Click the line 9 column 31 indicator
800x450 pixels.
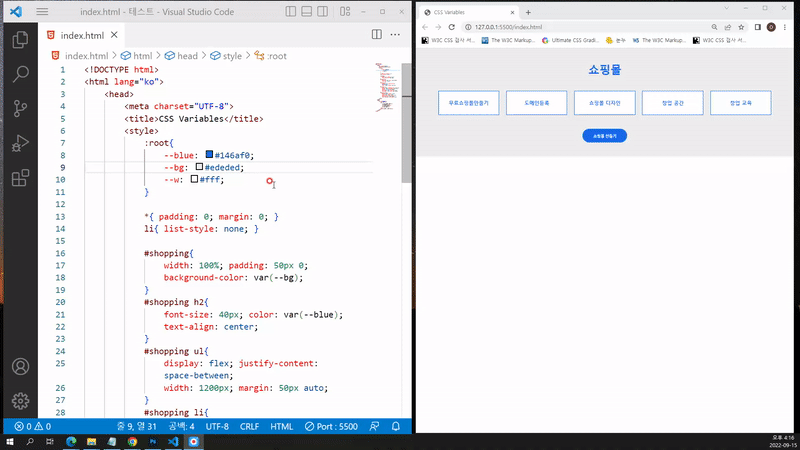tap(137, 427)
